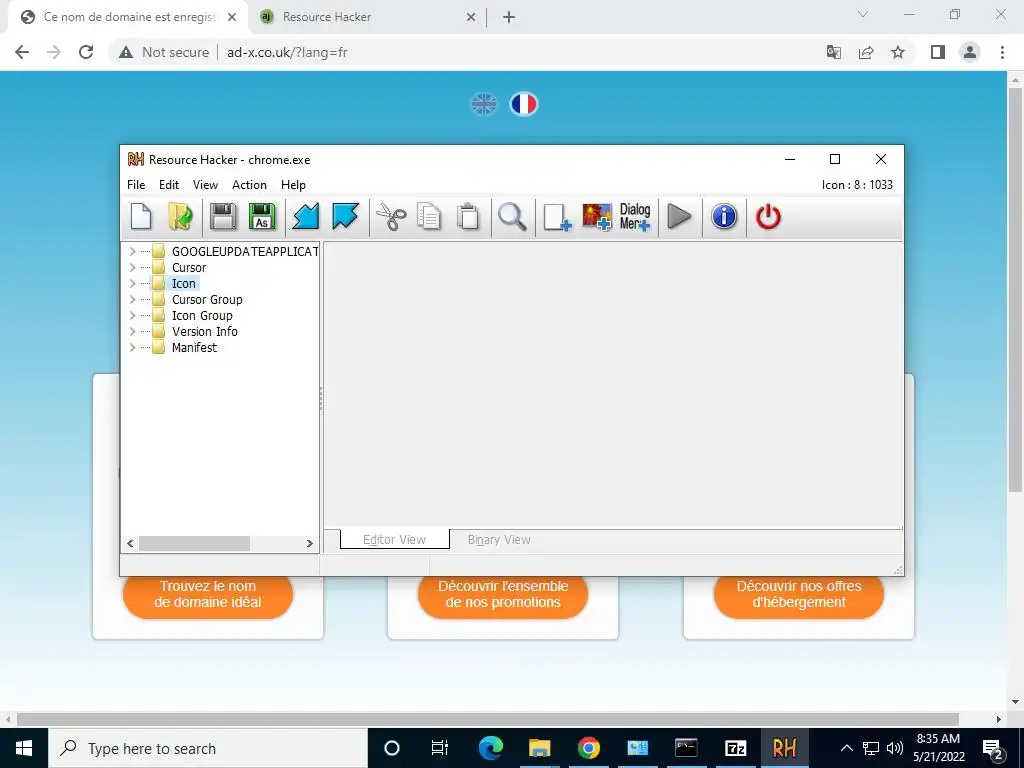The width and height of the screenshot is (1024, 768).
Task: Reload the page in Chrome
Action: click(x=86, y=52)
